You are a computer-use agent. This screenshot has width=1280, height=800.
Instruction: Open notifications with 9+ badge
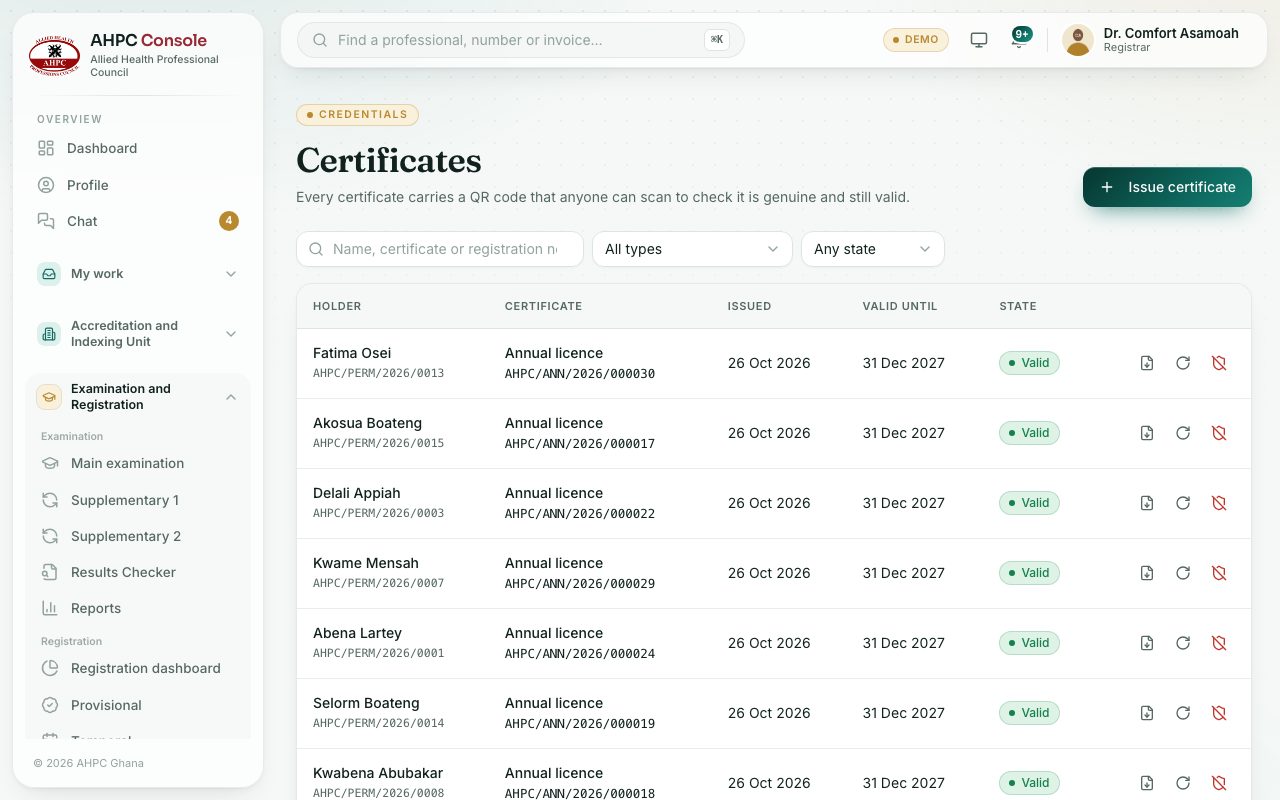(x=1019, y=40)
